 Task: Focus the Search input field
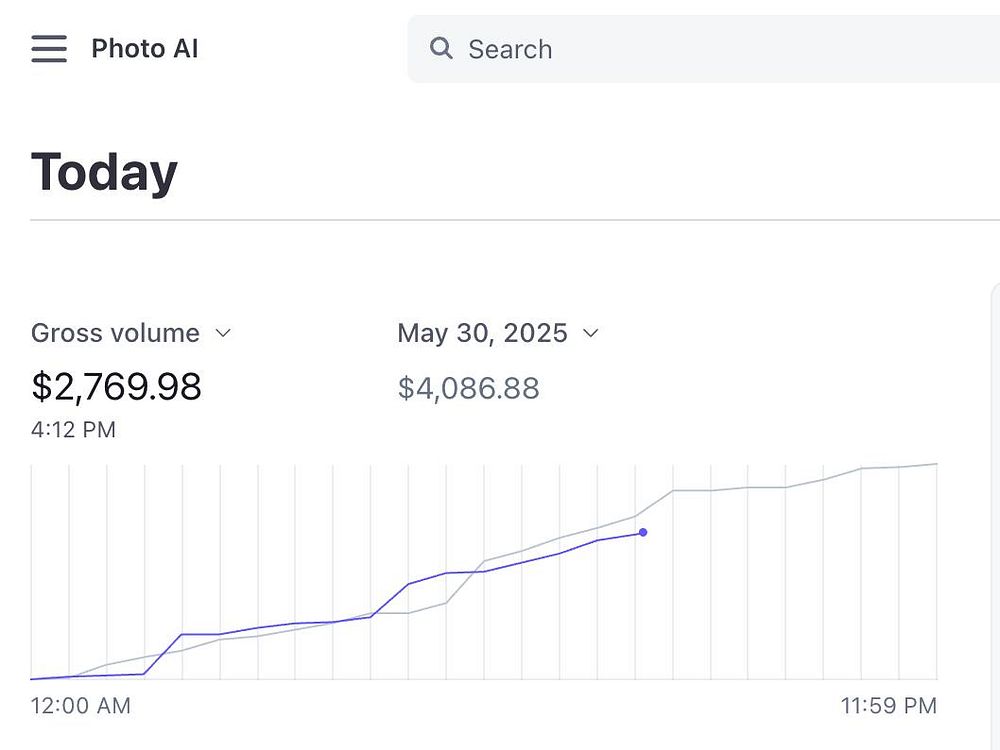(700, 49)
